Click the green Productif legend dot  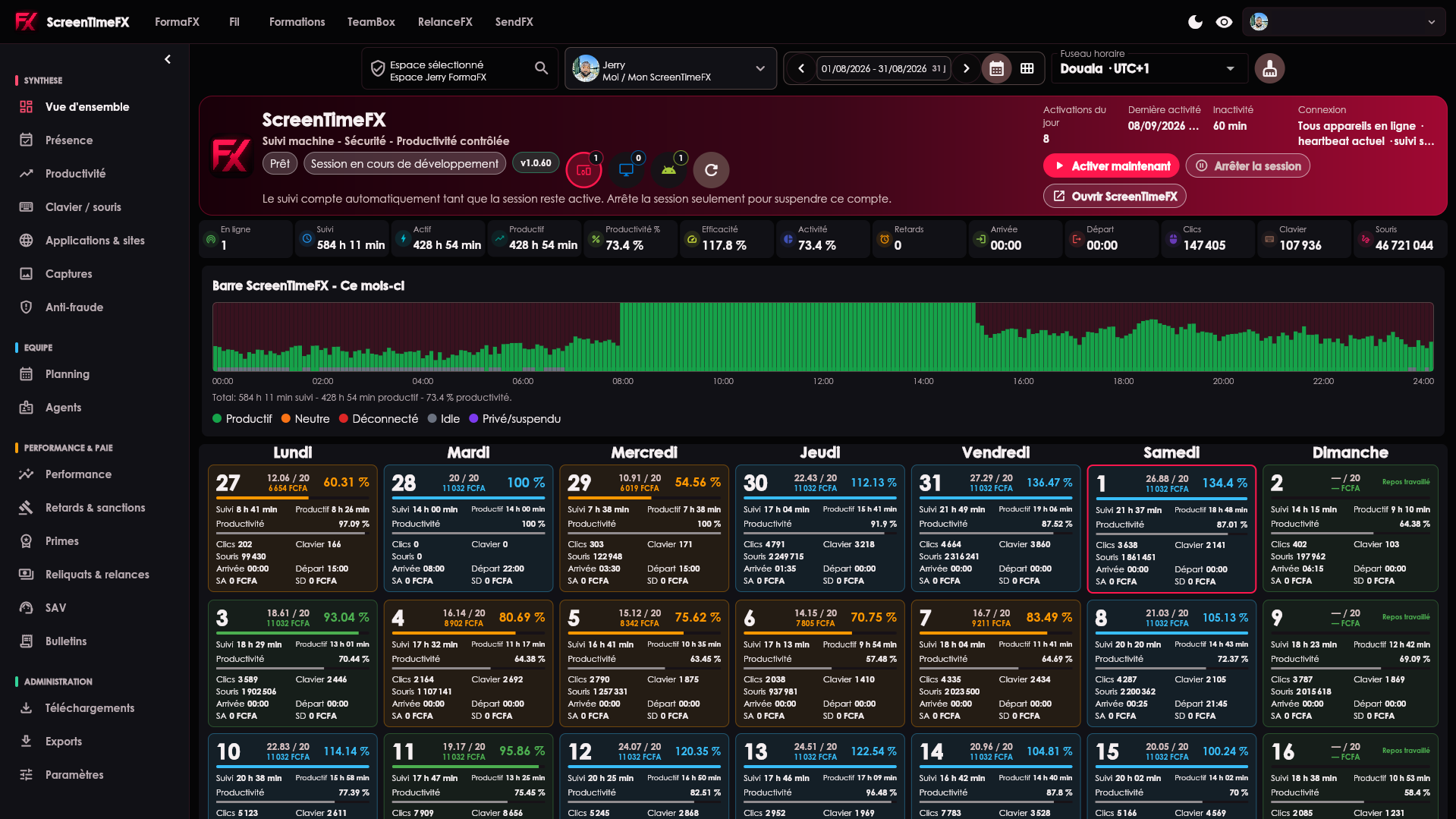217,419
